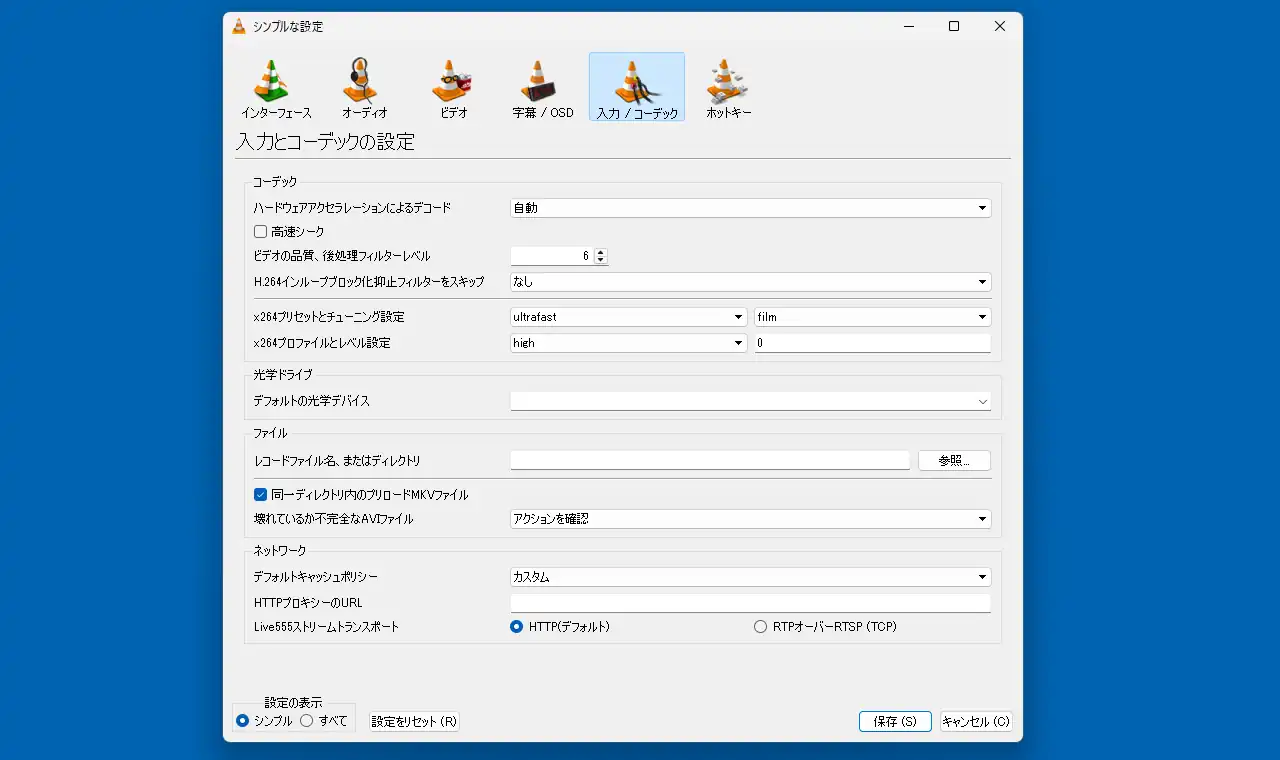Click the VLC cone icon in title bar
Viewport: 1280px width, 760px height.
tap(239, 26)
